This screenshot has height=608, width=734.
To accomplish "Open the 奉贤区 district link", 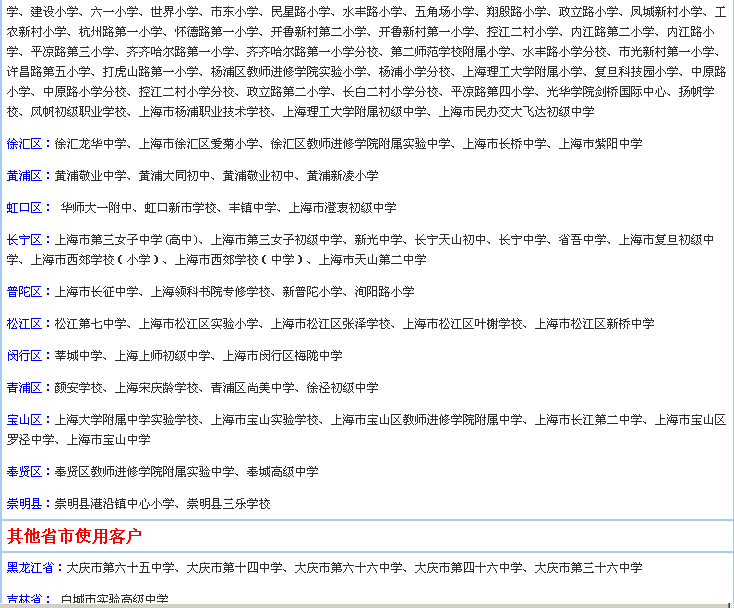I will tap(24, 471).
